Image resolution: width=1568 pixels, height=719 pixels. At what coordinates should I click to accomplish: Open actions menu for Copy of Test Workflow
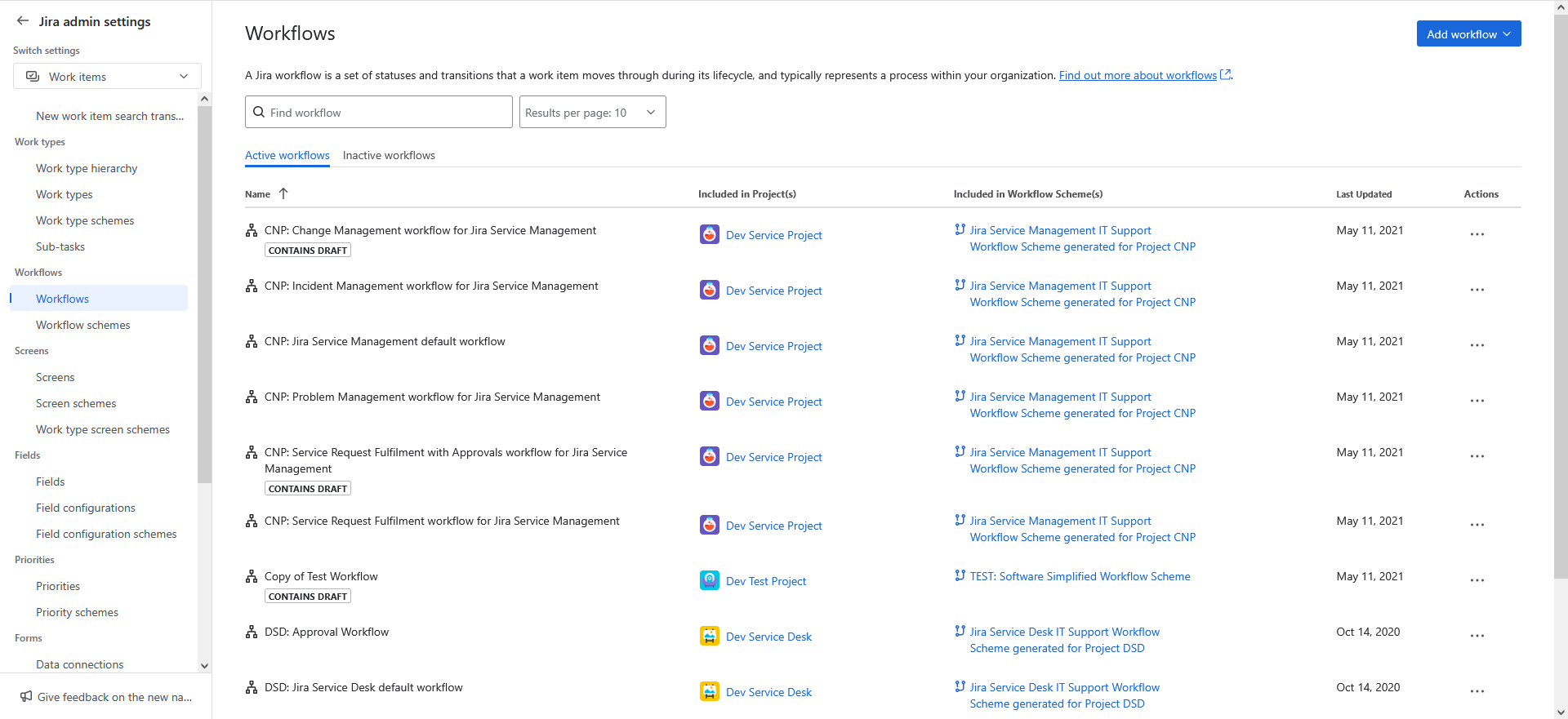(1477, 580)
